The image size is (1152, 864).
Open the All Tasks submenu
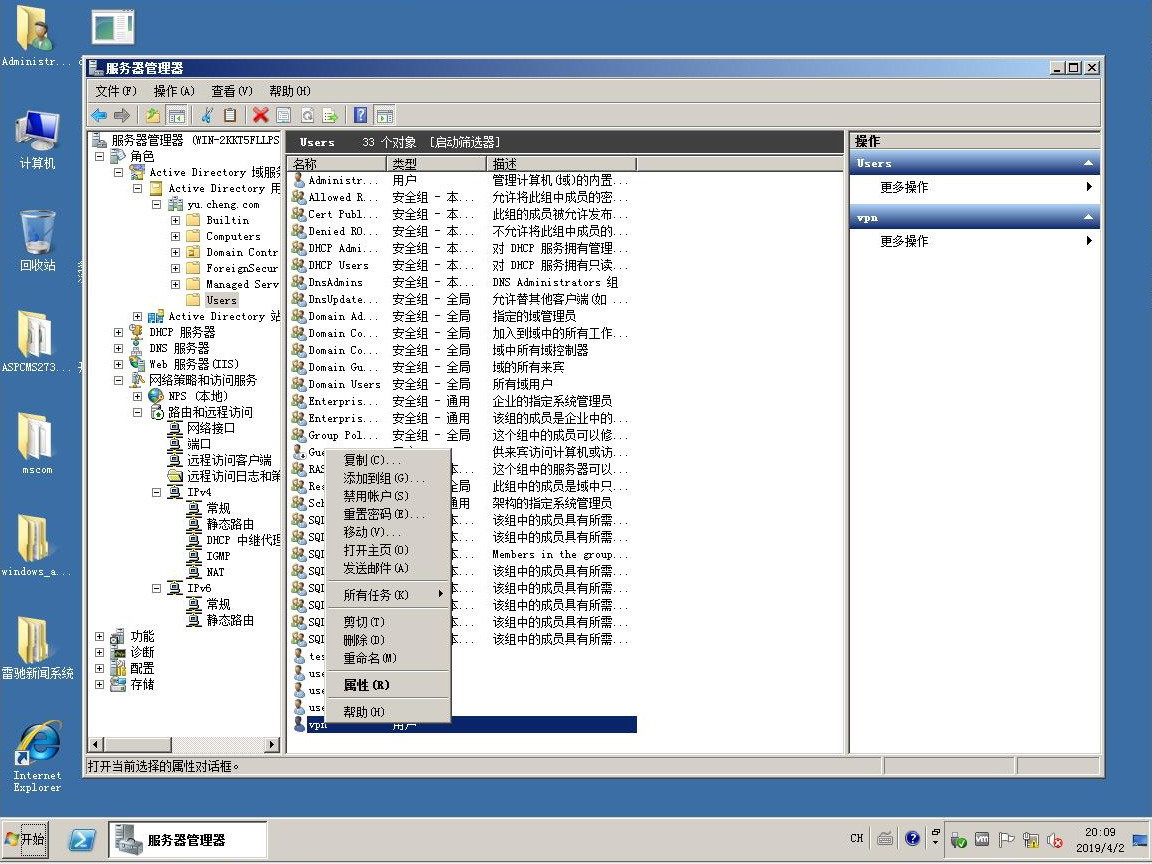[x=376, y=595]
